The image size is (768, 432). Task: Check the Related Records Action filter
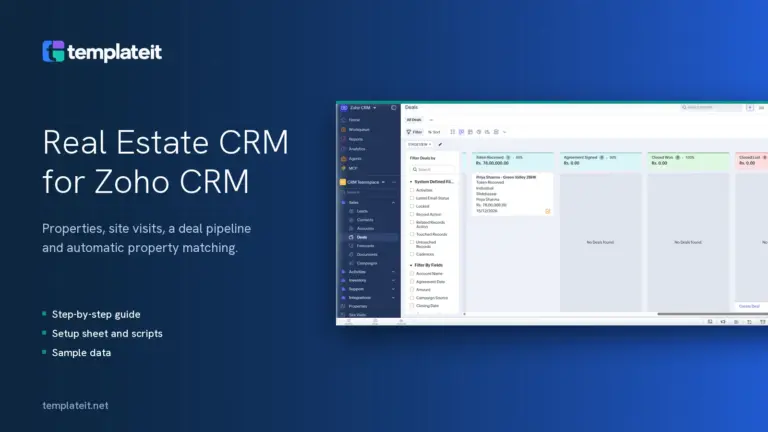[412, 222]
